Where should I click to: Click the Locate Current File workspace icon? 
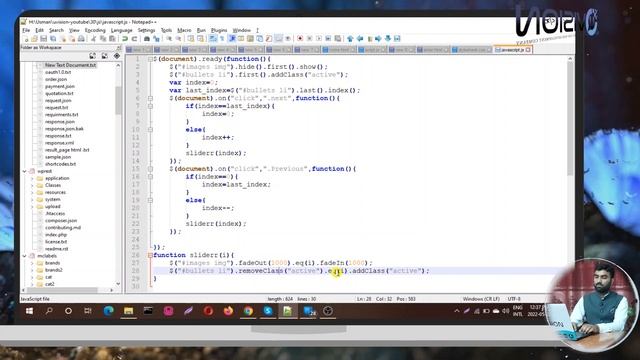(117, 56)
